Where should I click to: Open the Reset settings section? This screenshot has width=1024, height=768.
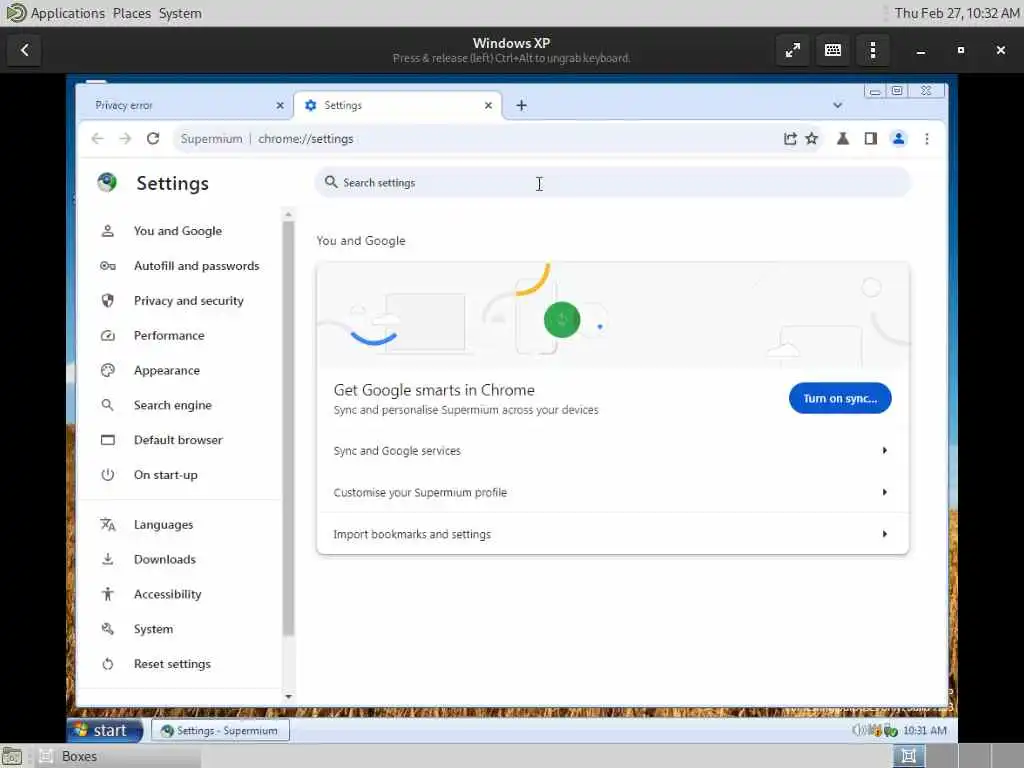pyautogui.click(x=172, y=664)
